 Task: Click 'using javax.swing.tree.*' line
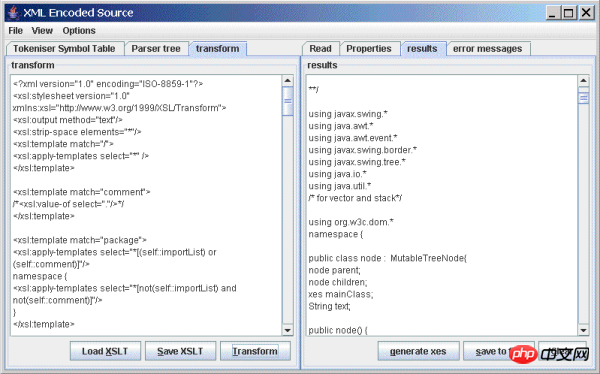357,162
